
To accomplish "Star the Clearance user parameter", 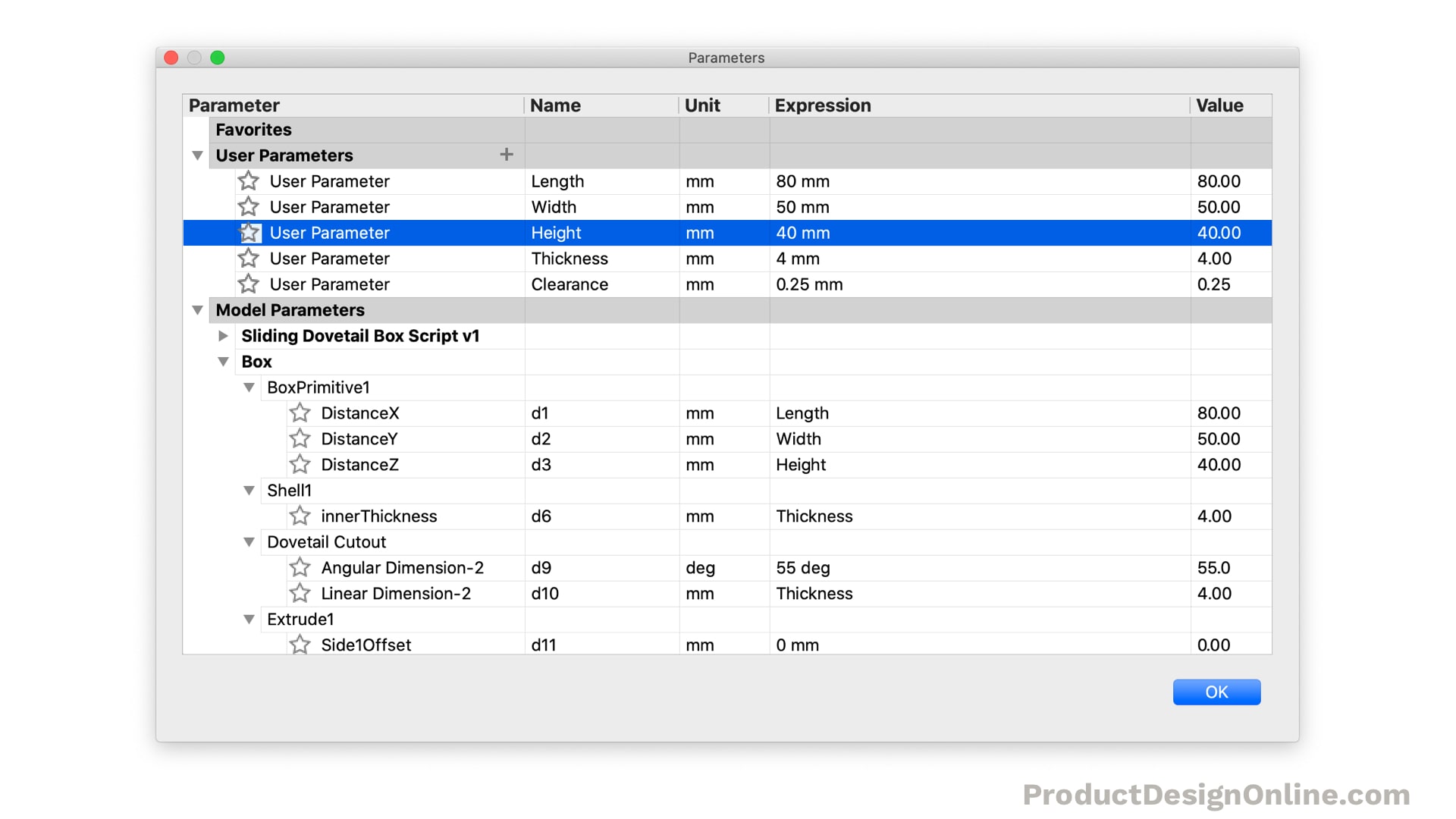I will click(248, 284).
